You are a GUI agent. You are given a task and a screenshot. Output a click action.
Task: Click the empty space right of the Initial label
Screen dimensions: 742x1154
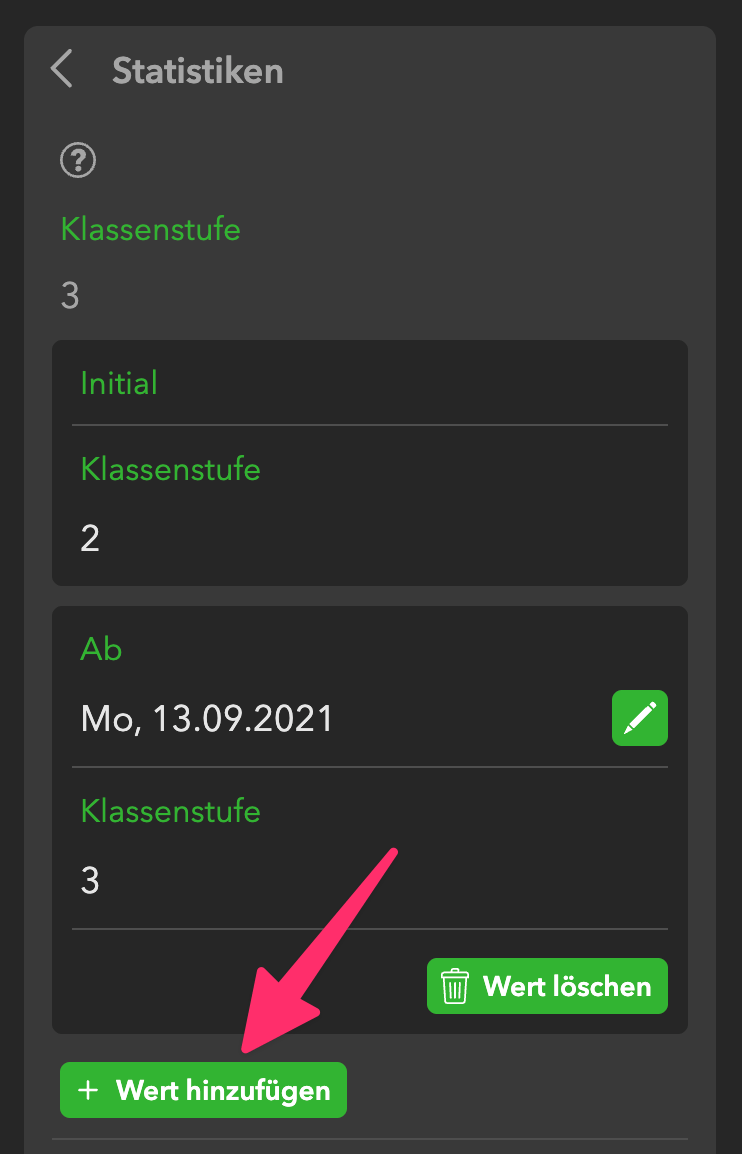420,383
